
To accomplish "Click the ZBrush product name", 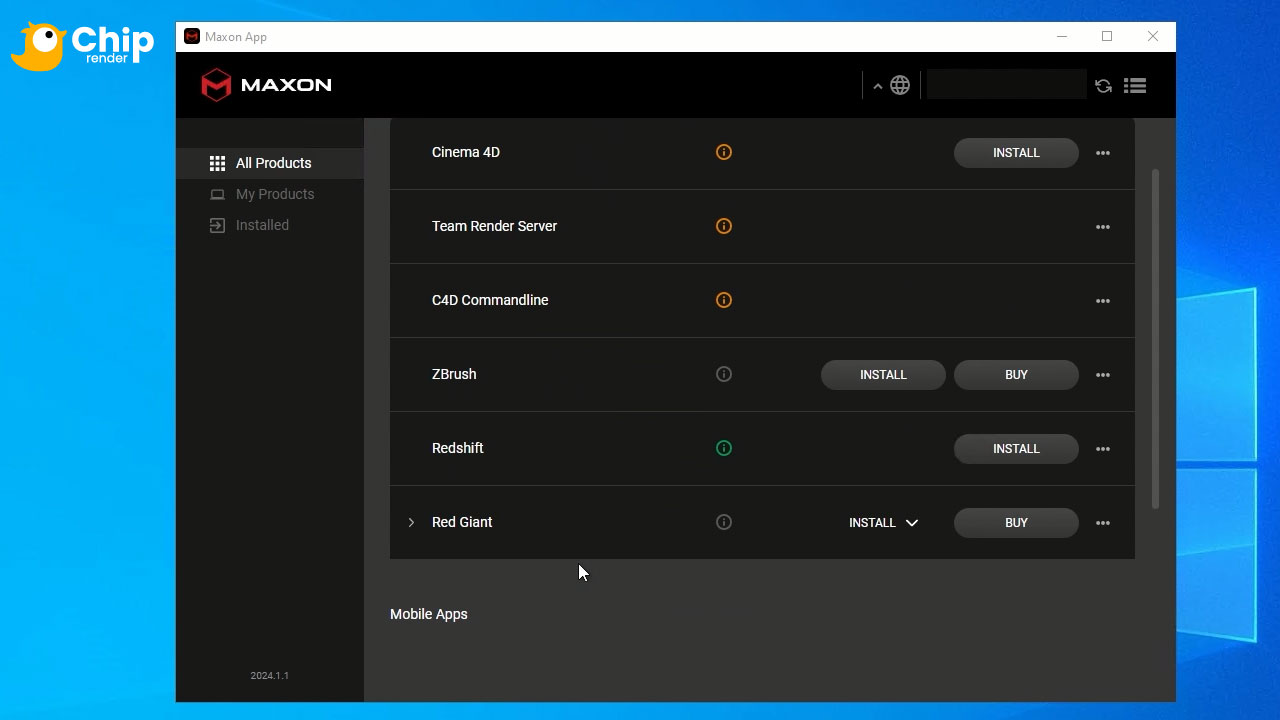I will tap(454, 374).
